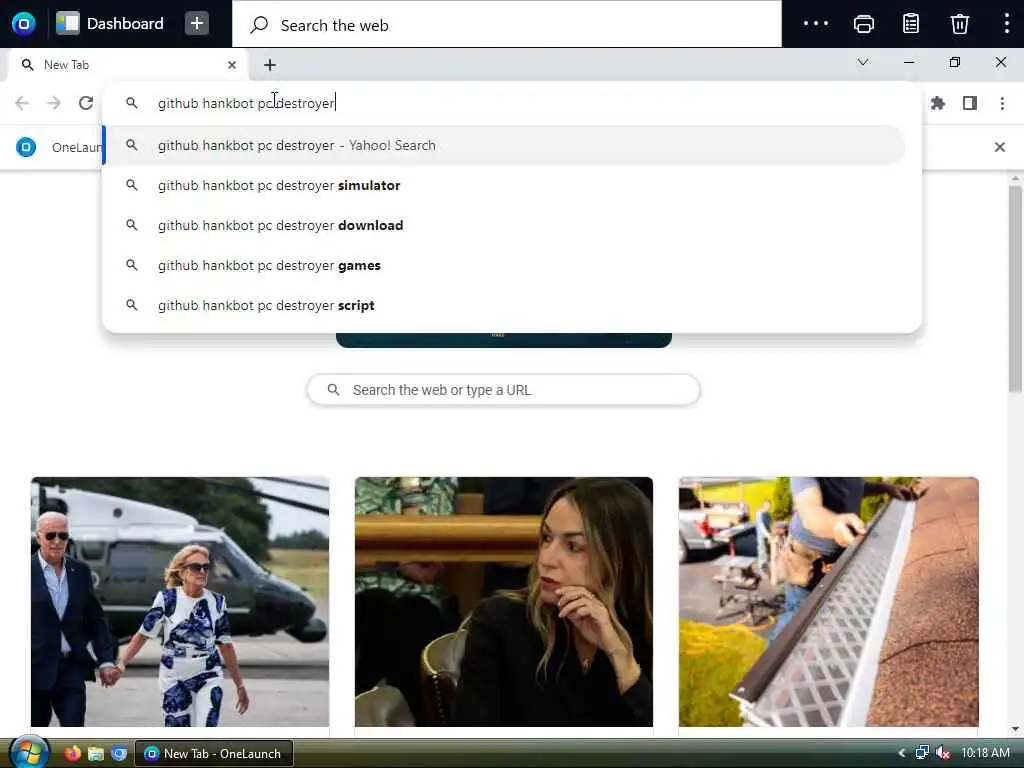Screen dimensions: 1024x768
Task: Select the 'destroyer games' suggestion
Action: point(504,265)
